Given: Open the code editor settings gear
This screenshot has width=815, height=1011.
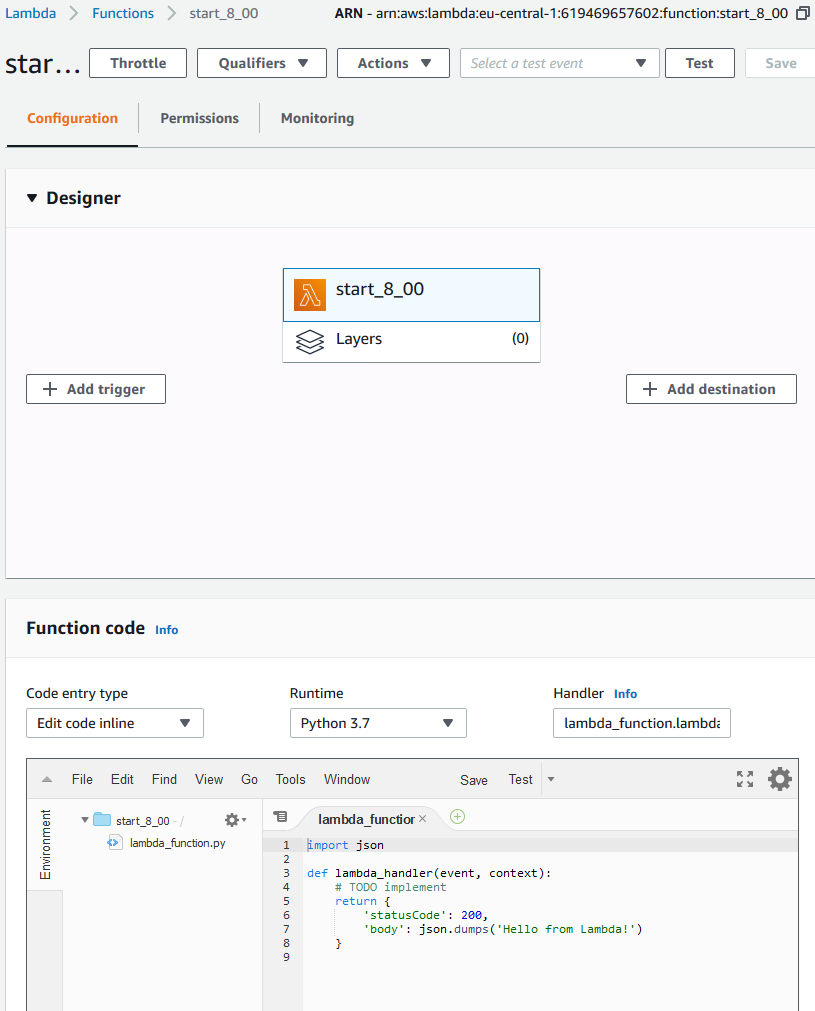Looking at the screenshot, I should 780,779.
